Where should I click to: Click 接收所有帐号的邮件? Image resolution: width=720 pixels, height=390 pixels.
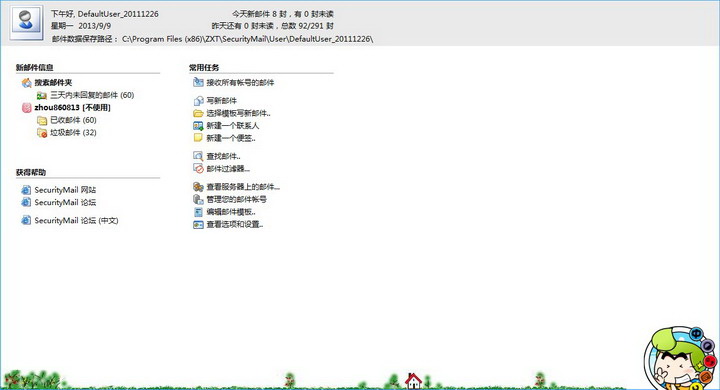(x=240, y=83)
